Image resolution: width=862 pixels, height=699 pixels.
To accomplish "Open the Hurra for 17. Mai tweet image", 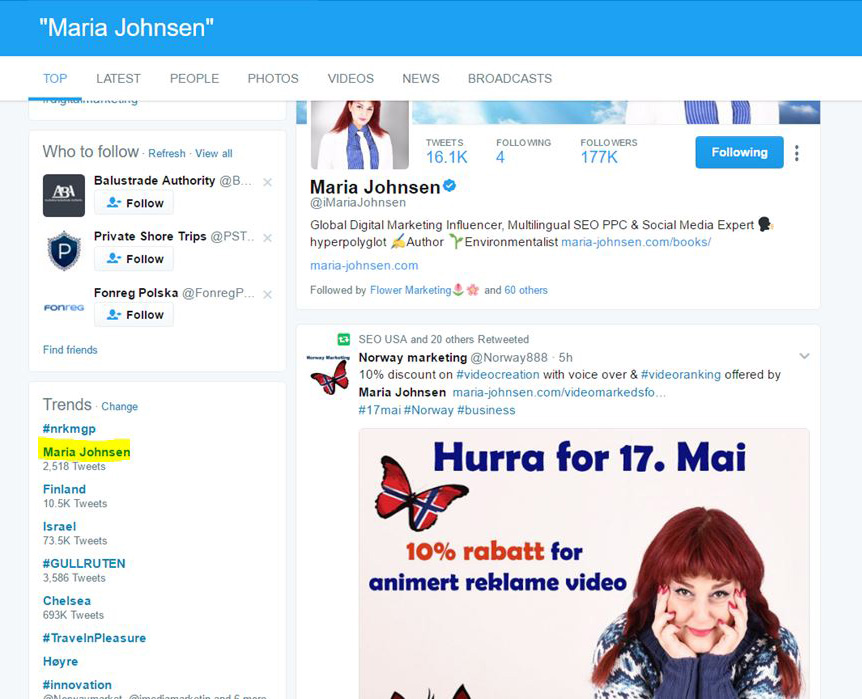I will [584, 564].
